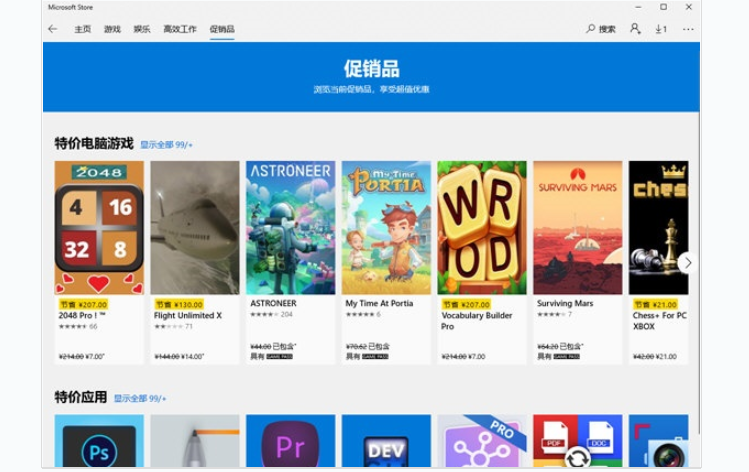Open the three-dots more menu
This screenshot has height=472, width=749.
tap(688, 29)
